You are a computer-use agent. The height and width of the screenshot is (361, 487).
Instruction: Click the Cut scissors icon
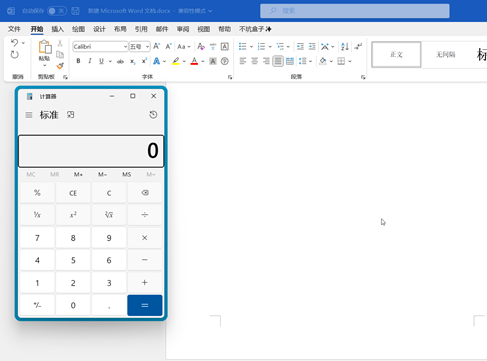60,43
